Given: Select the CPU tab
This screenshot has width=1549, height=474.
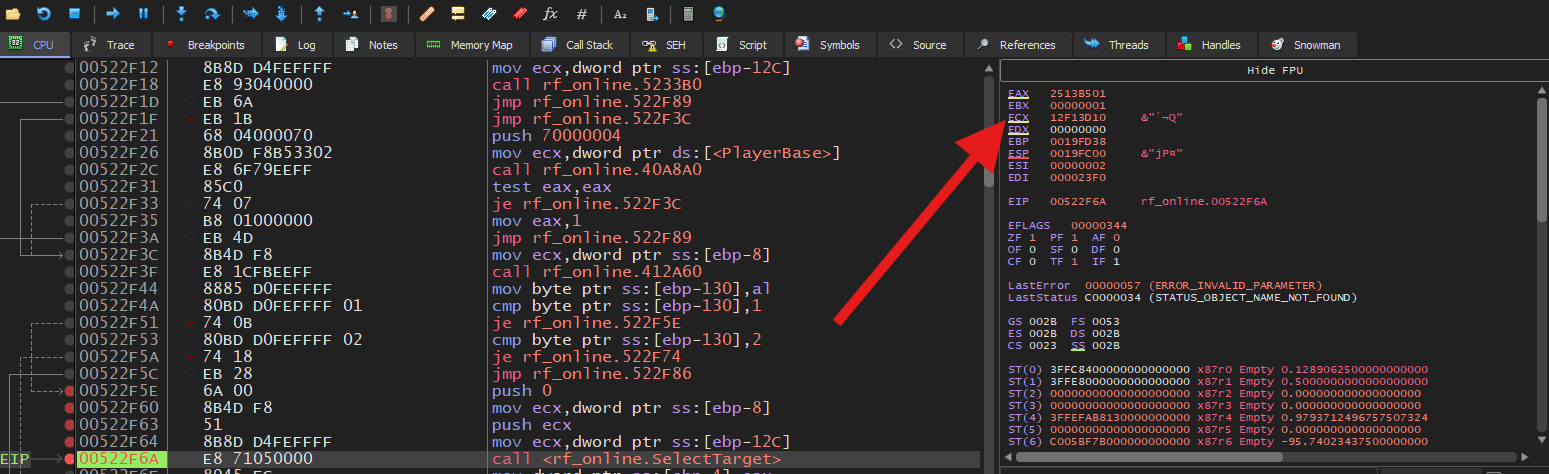Looking at the screenshot, I should click(35, 45).
